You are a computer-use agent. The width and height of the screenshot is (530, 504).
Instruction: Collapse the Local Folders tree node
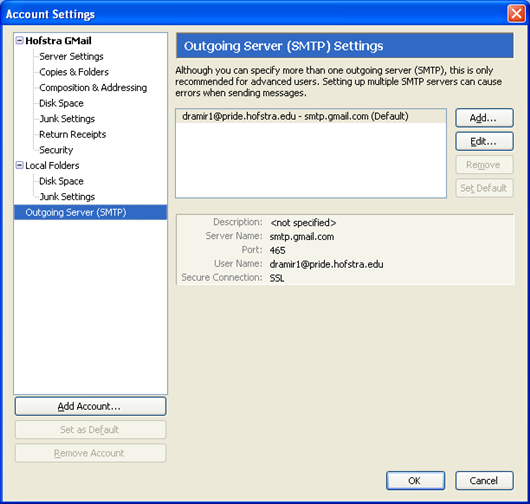click(20, 165)
